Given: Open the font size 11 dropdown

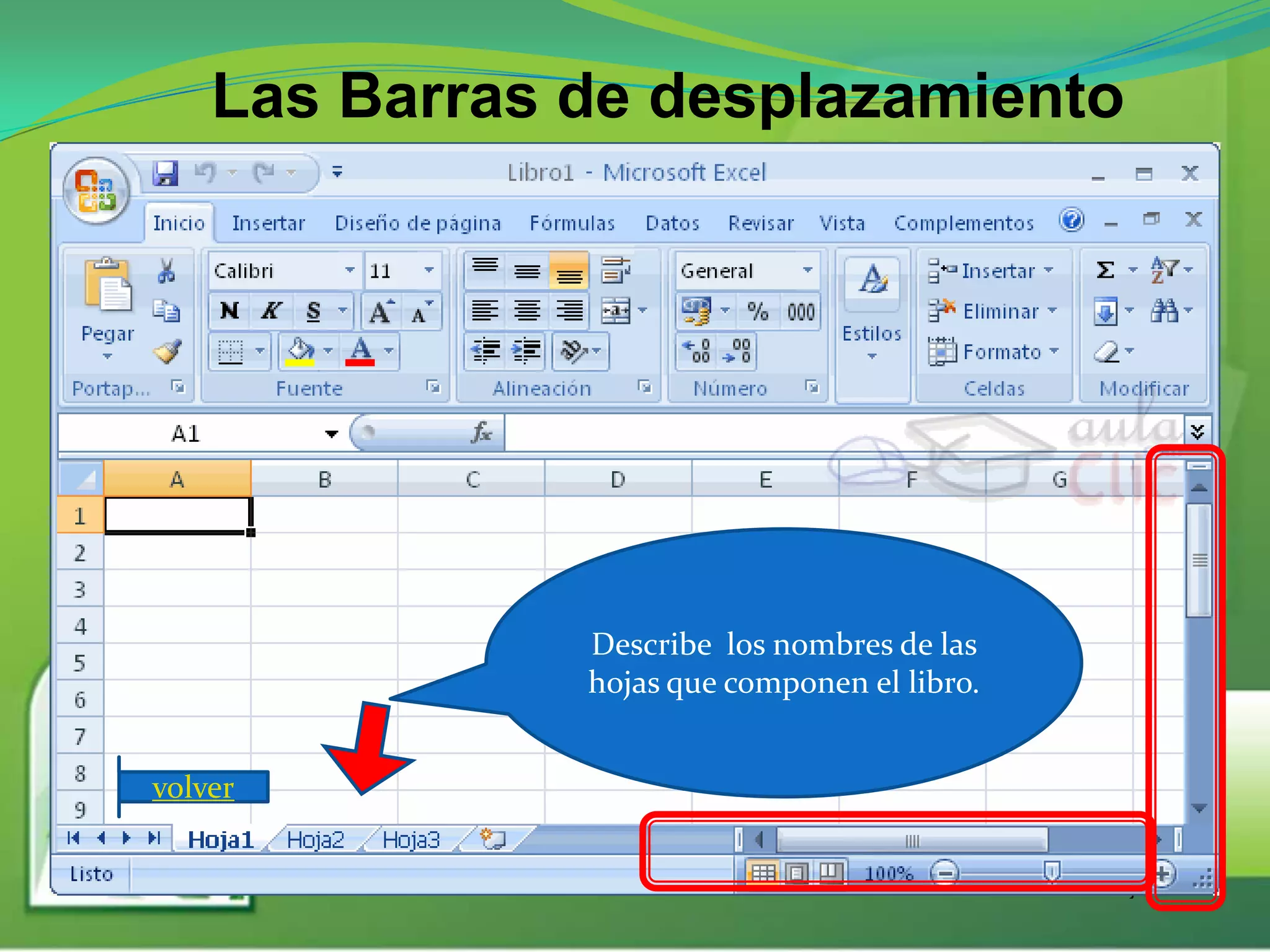Looking at the screenshot, I should pos(429,270).
